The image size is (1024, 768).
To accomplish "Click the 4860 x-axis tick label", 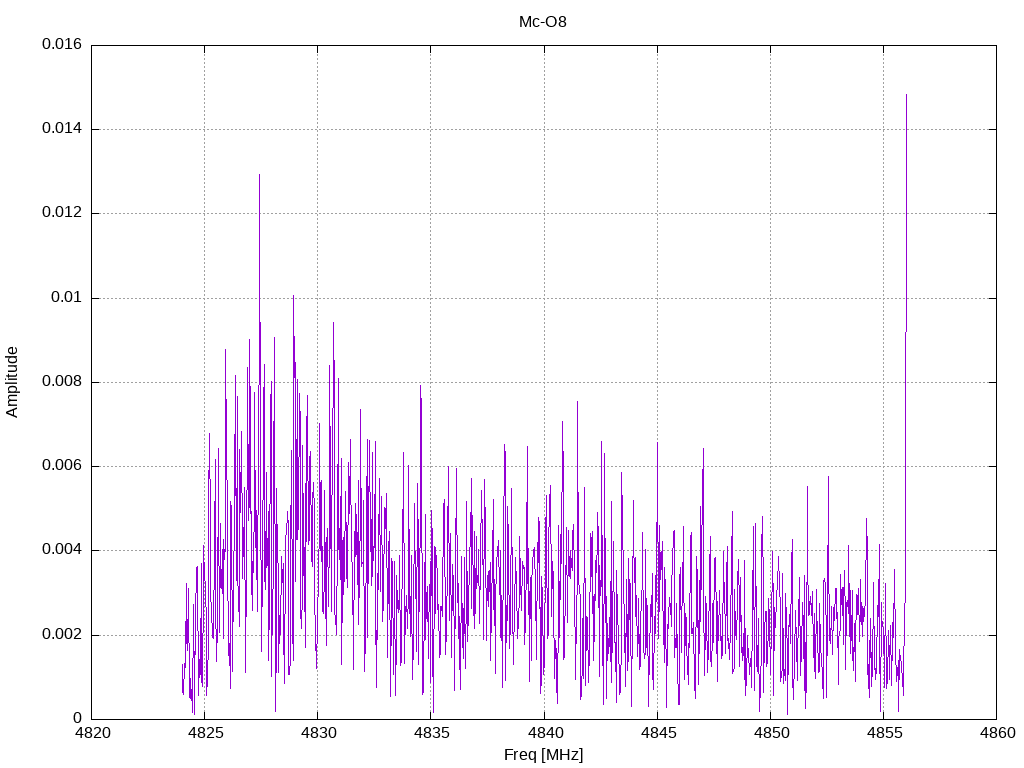I will (x=997, y=733).
